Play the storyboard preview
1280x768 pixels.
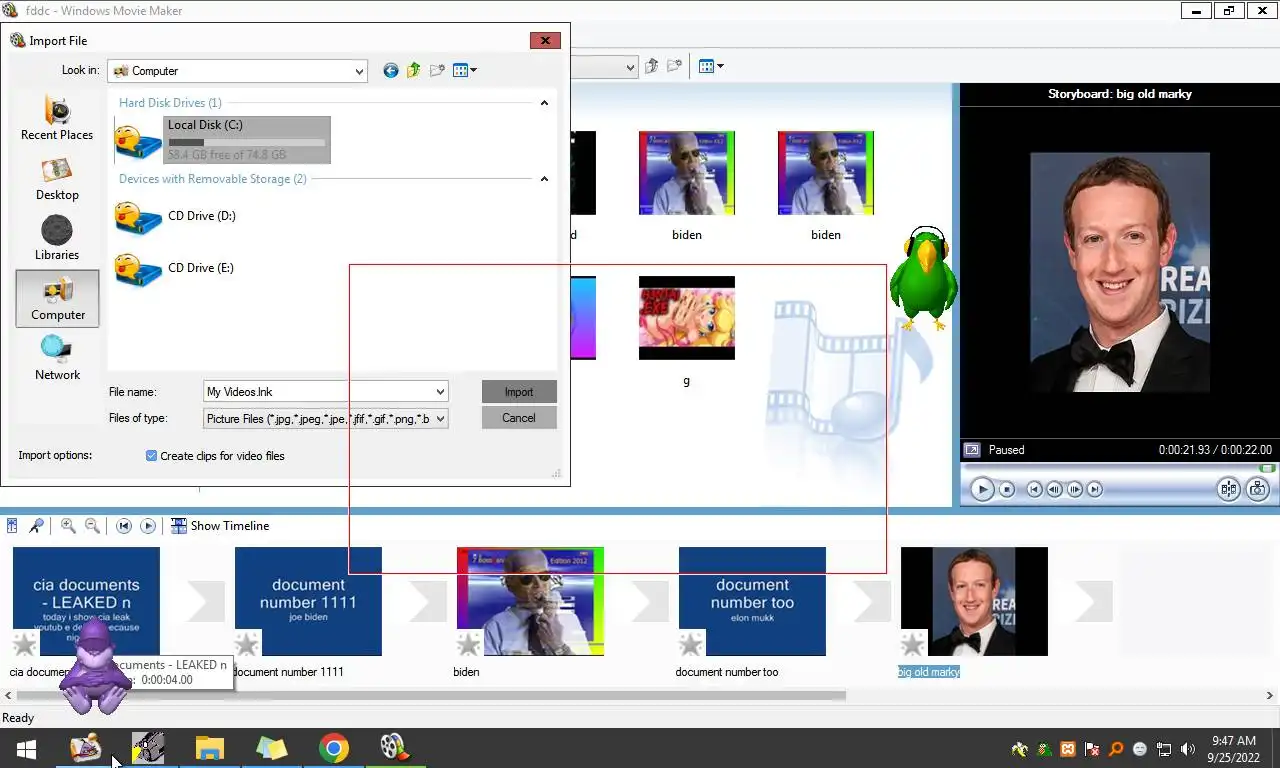[x=982, y=489]
